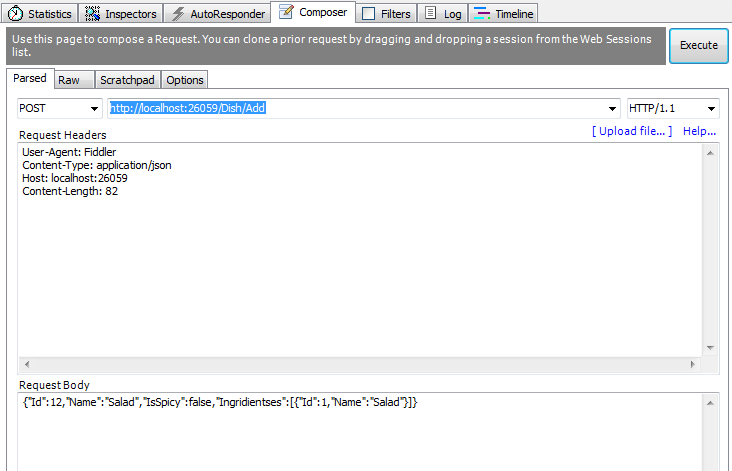Open the AutoResponder tab
Viewport: 732px width, 471px height.
[217, 14]
